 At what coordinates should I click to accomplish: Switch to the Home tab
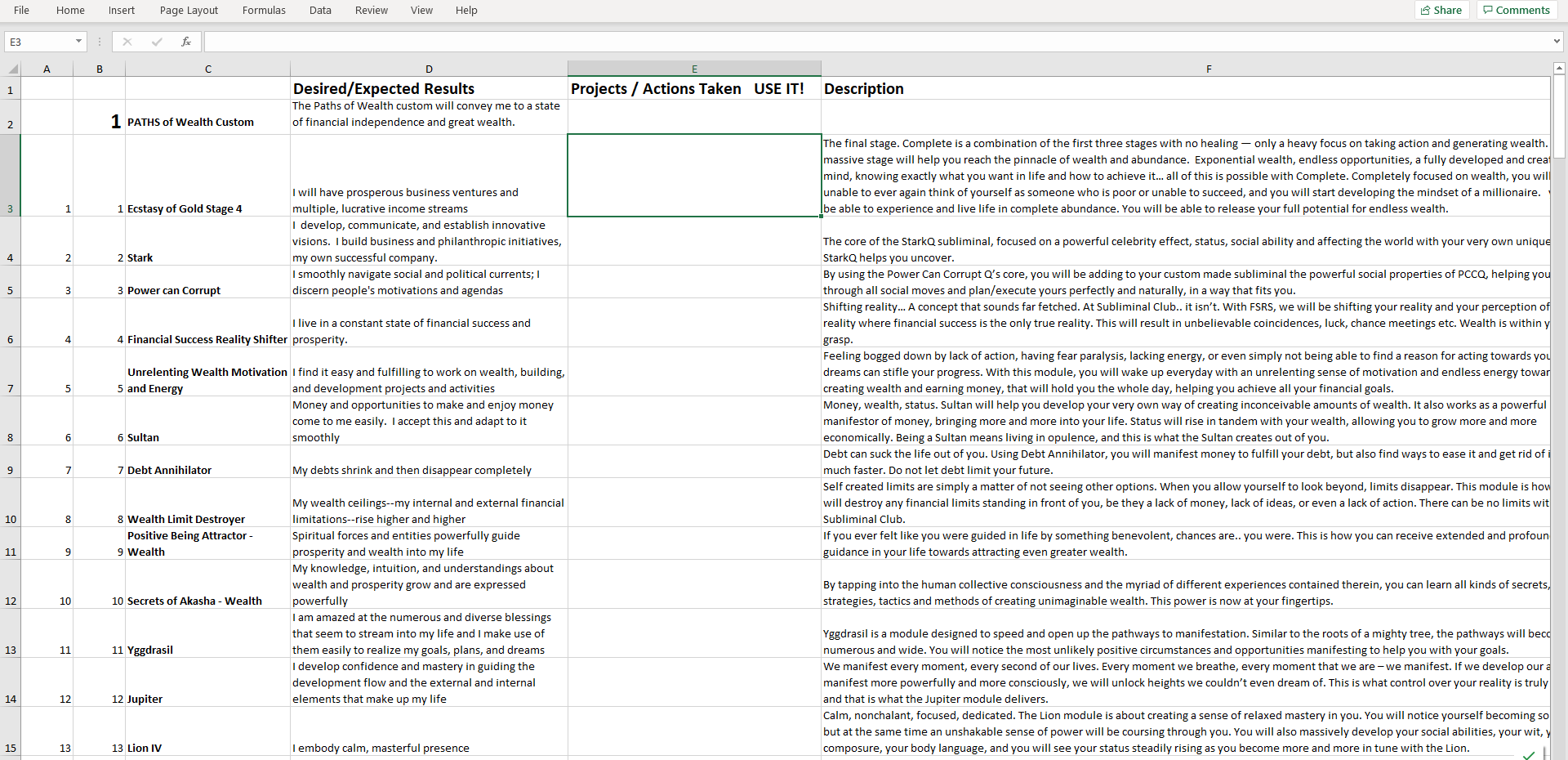point(70,10)
